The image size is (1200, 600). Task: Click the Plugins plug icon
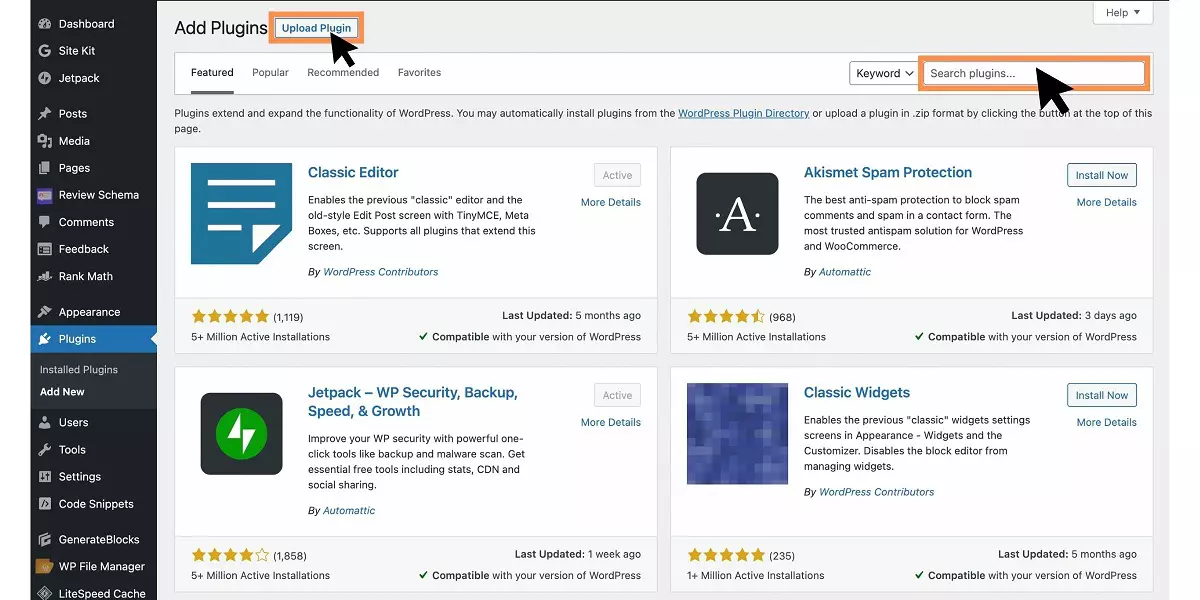44,339
